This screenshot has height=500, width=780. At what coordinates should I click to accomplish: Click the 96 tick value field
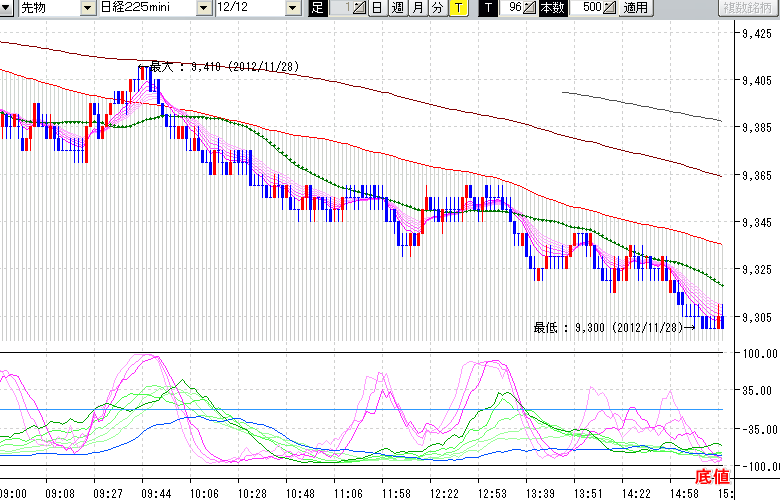pos(512,8)
